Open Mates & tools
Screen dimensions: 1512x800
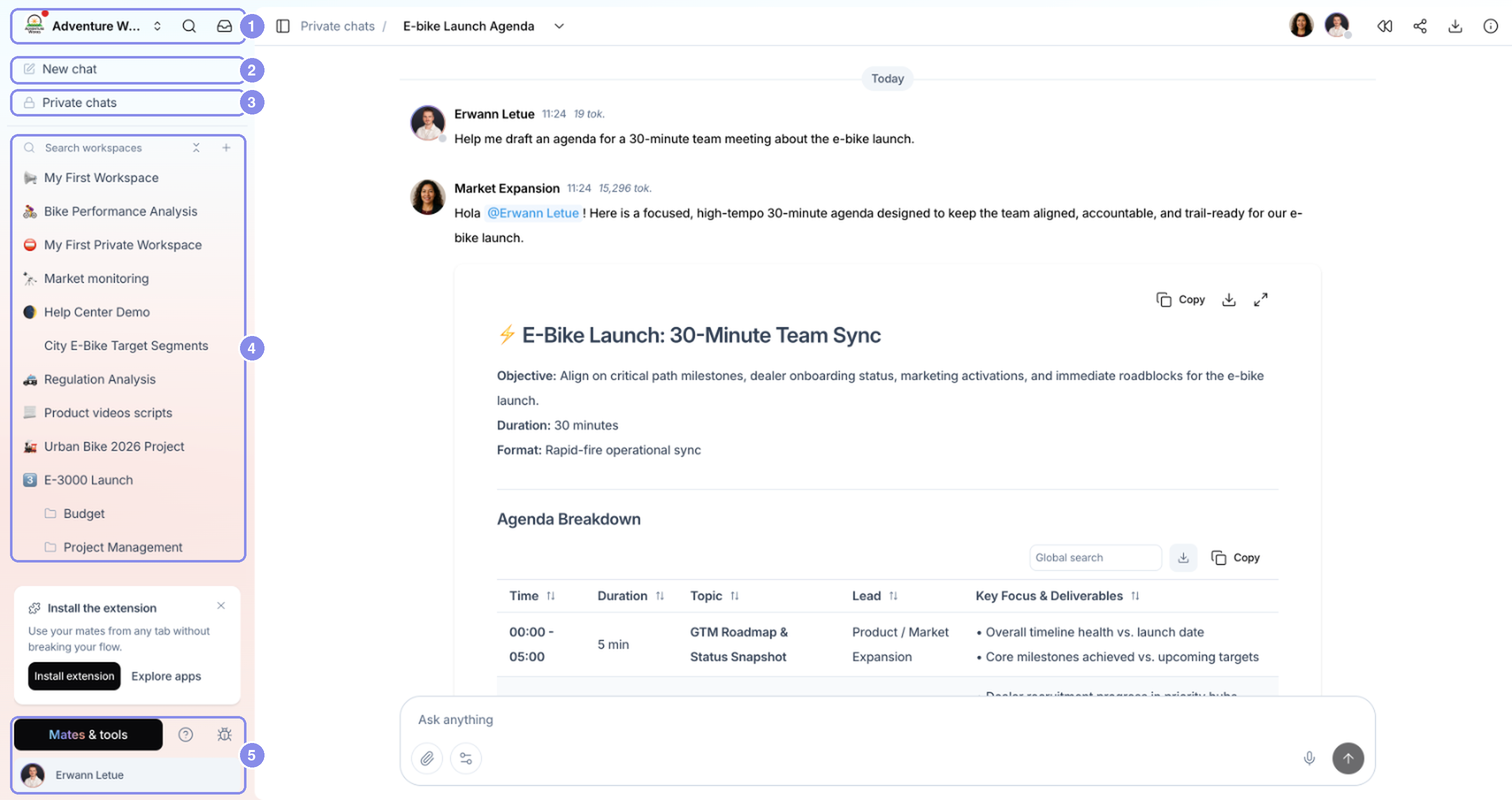(88, 735)
